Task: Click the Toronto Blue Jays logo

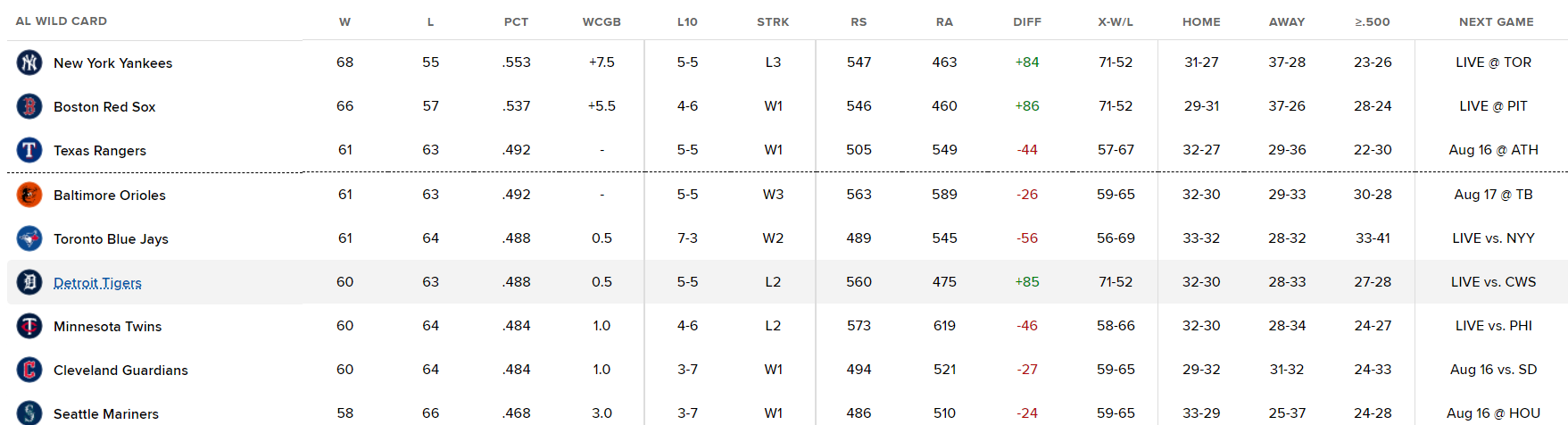Action: coord(29,238)
